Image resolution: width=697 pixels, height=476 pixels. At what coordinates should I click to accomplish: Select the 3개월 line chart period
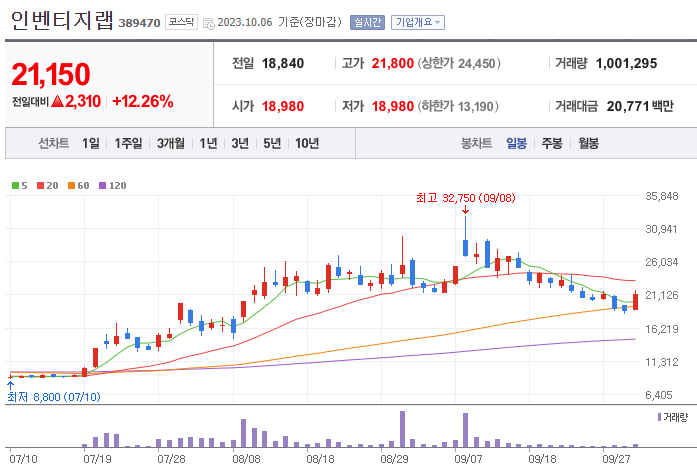click(x=171, y=144)
